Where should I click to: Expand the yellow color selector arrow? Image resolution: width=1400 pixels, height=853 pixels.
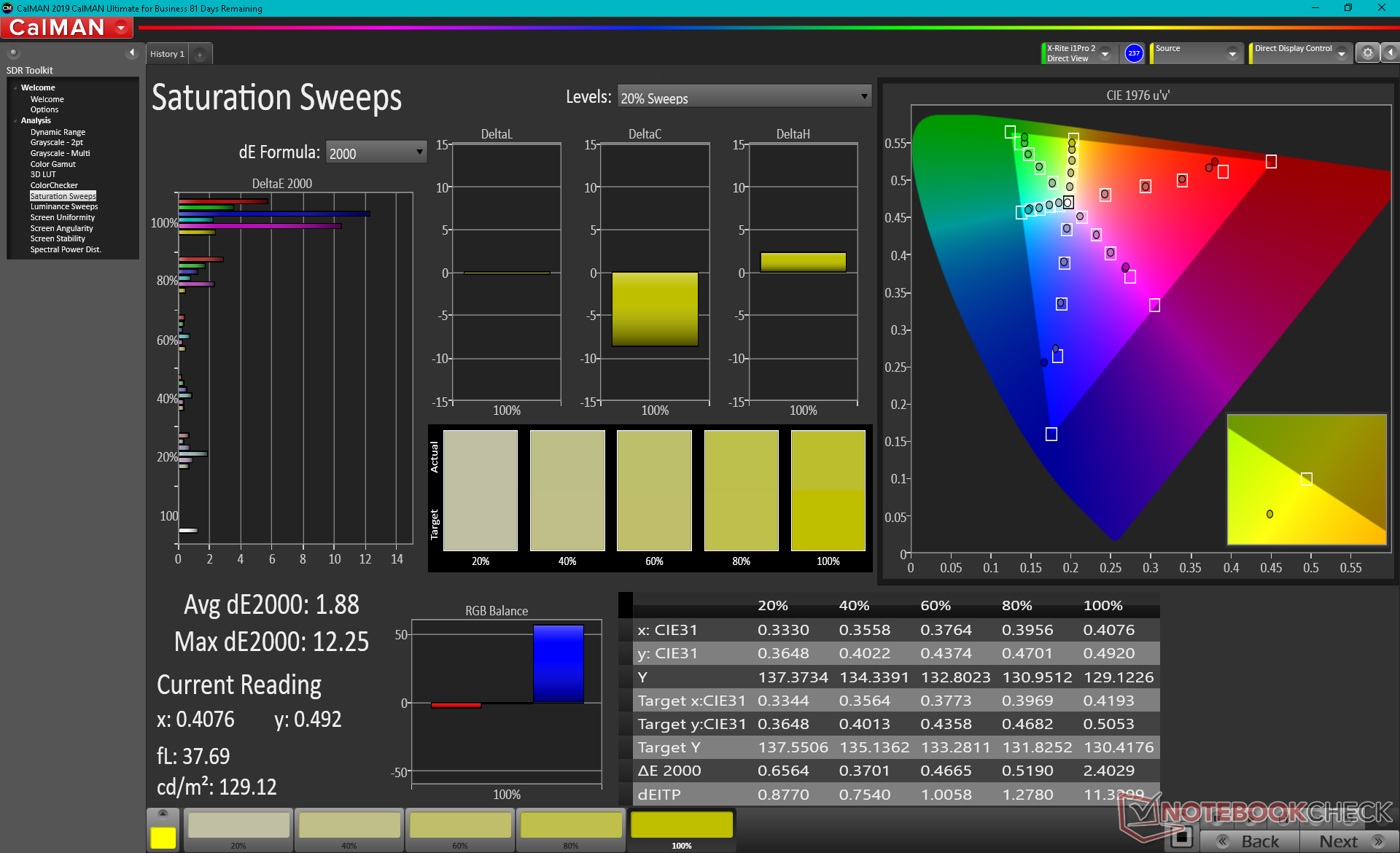click(x=163, y=814)
